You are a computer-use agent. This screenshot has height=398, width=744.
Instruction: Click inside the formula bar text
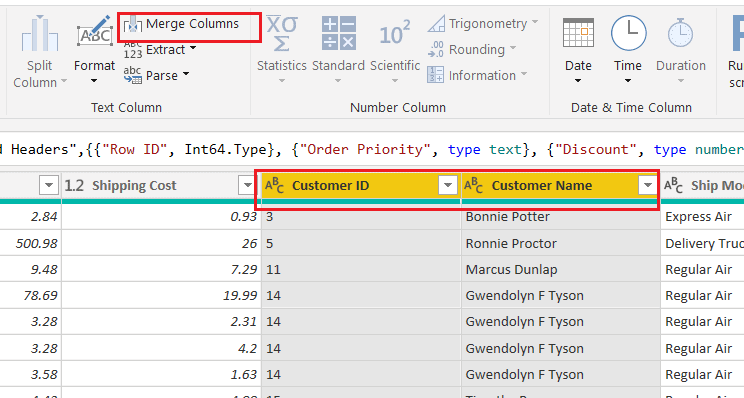[372, 149]
